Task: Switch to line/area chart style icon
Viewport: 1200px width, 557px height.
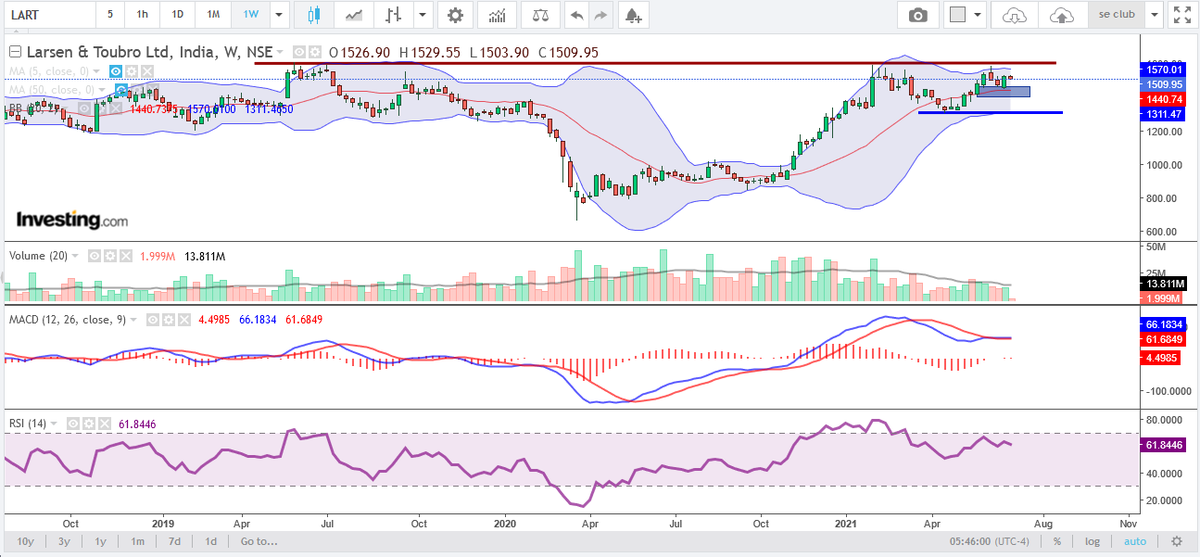Action: click(x=353, y=15)
